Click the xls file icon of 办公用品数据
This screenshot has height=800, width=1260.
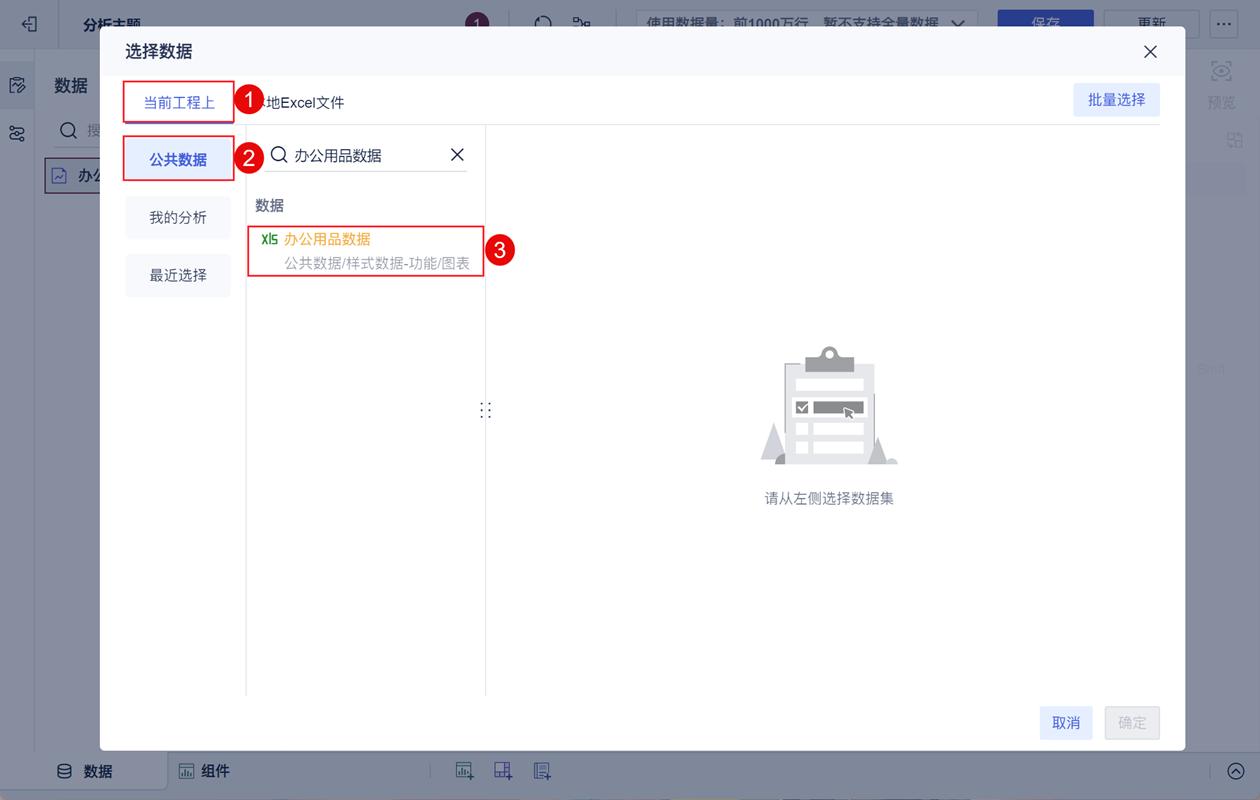270,240
